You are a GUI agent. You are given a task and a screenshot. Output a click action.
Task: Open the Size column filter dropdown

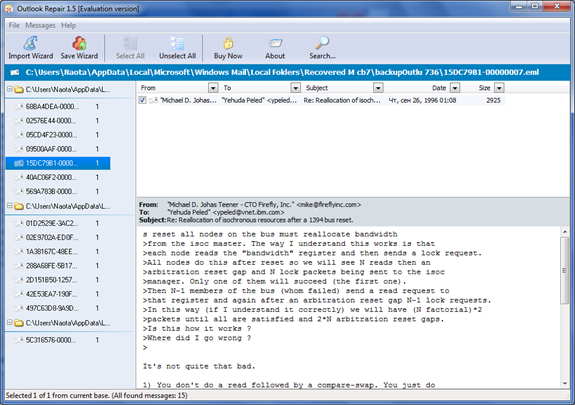pos(499,88)
